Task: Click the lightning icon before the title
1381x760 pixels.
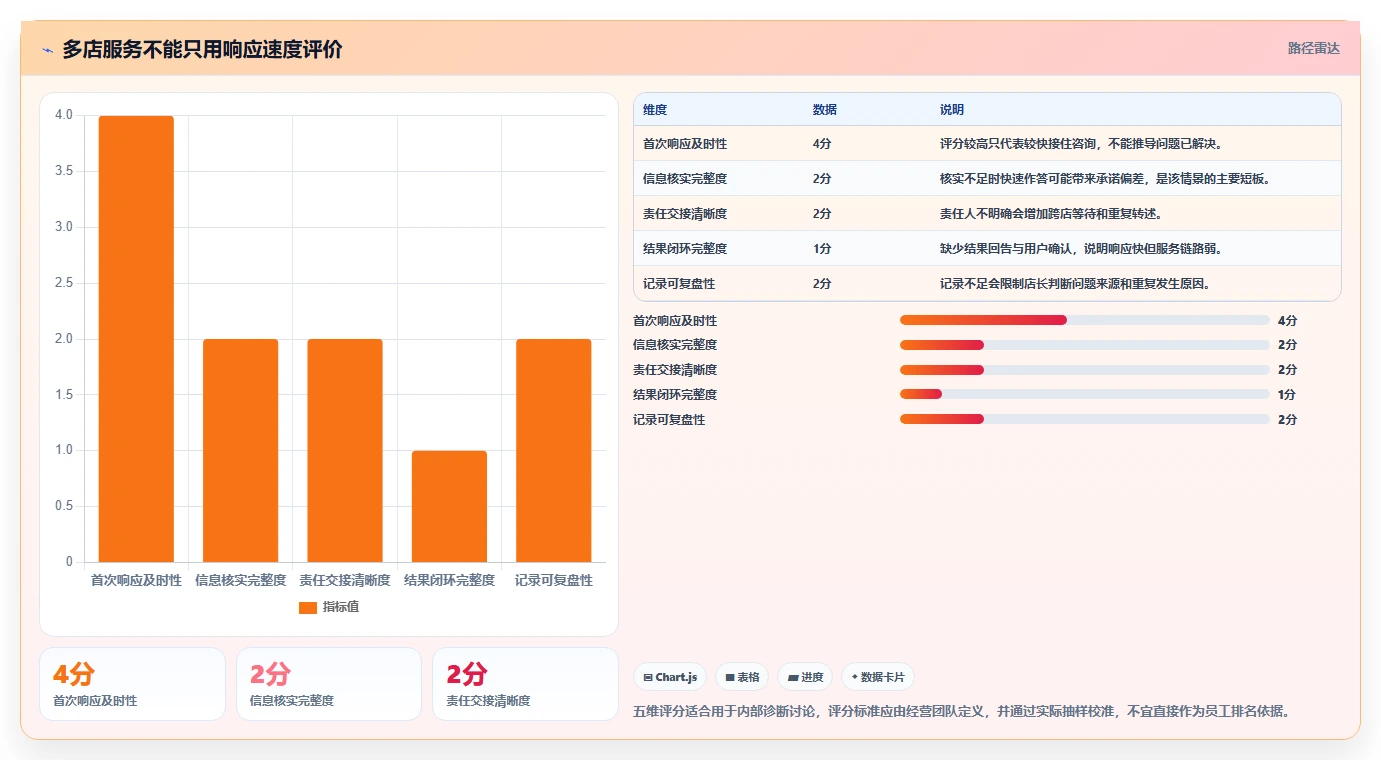Action: pyautogui.click(x=47, y=49)
